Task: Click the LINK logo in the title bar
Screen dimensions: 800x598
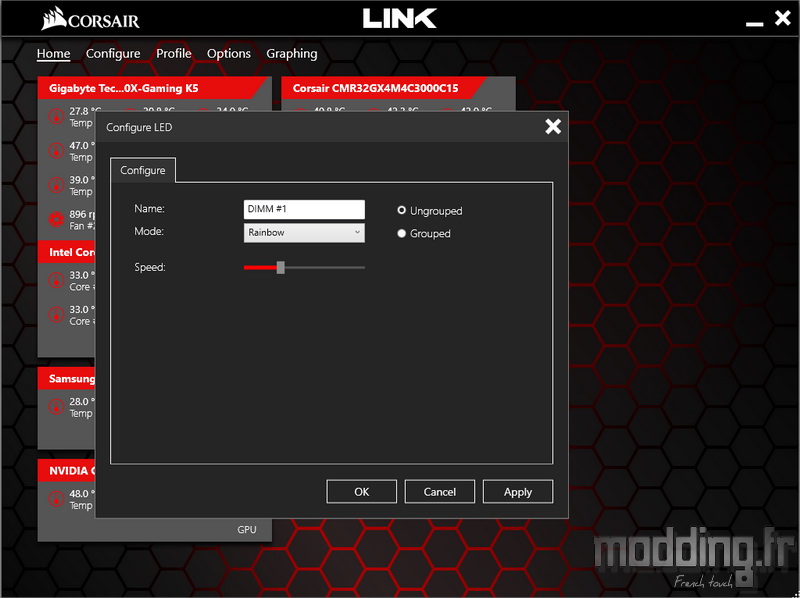Action: click(399, 18)
